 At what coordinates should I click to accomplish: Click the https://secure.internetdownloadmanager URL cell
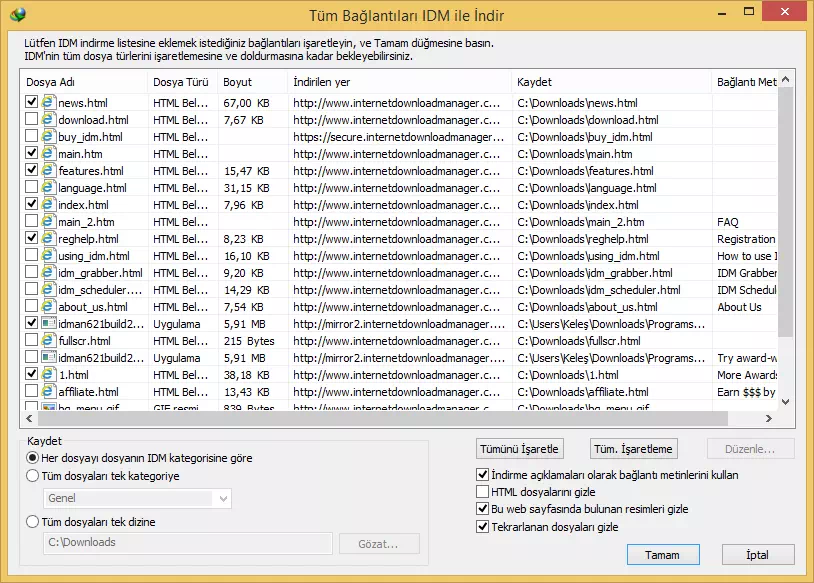[x=399, y=137]
